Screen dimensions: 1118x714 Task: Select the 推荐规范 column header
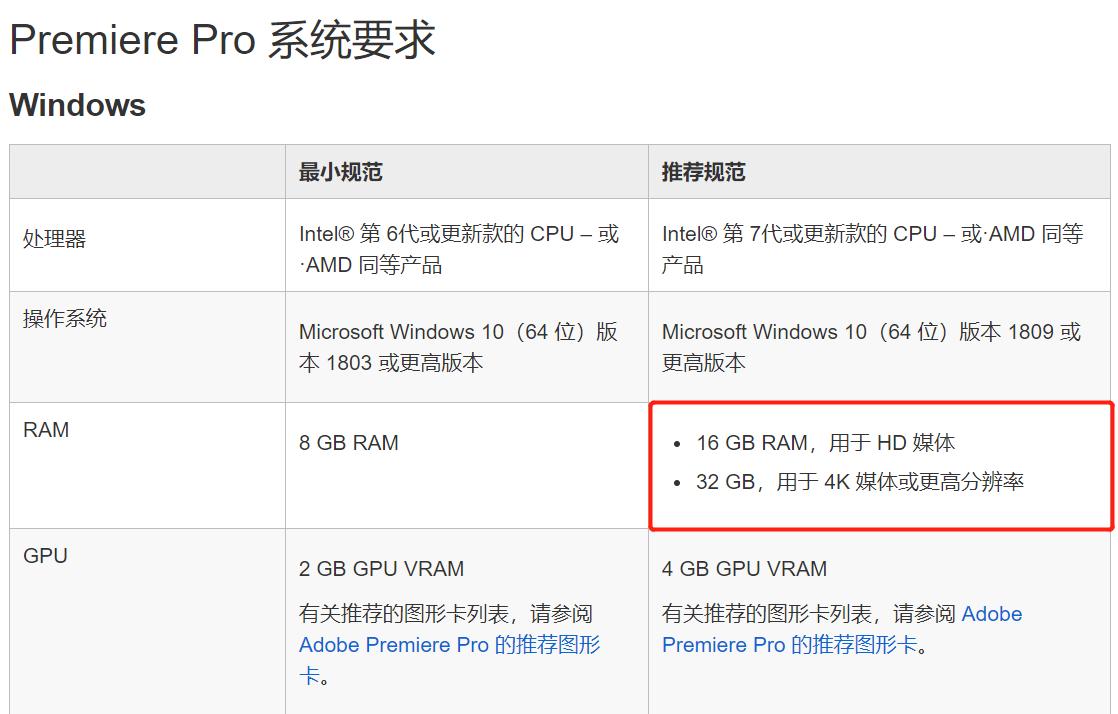click(703, 172)
